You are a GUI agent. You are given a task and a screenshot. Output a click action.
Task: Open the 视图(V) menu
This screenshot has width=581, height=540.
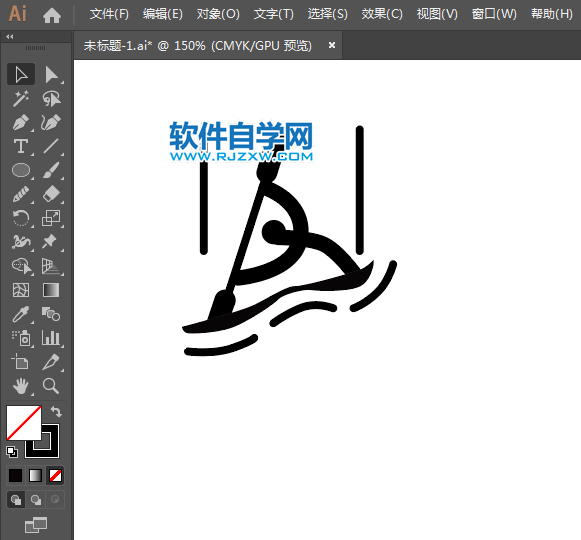click(437, 14)
